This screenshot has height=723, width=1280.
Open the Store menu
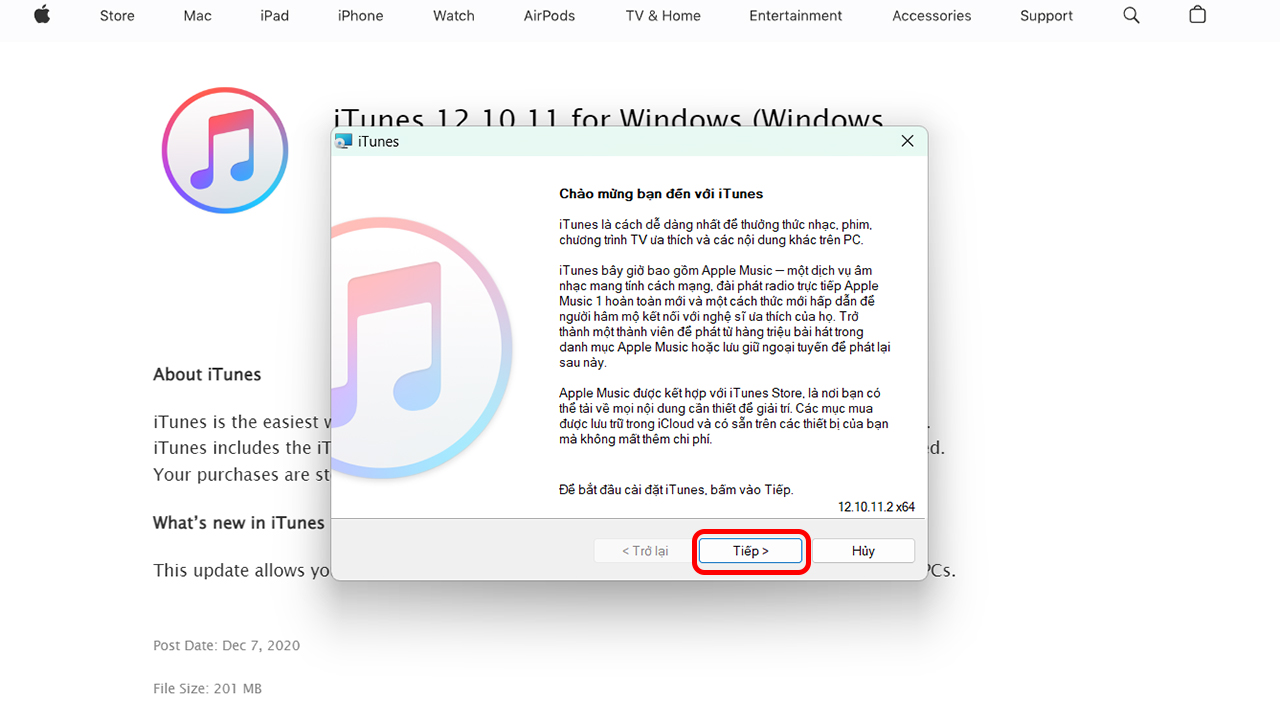117,16
